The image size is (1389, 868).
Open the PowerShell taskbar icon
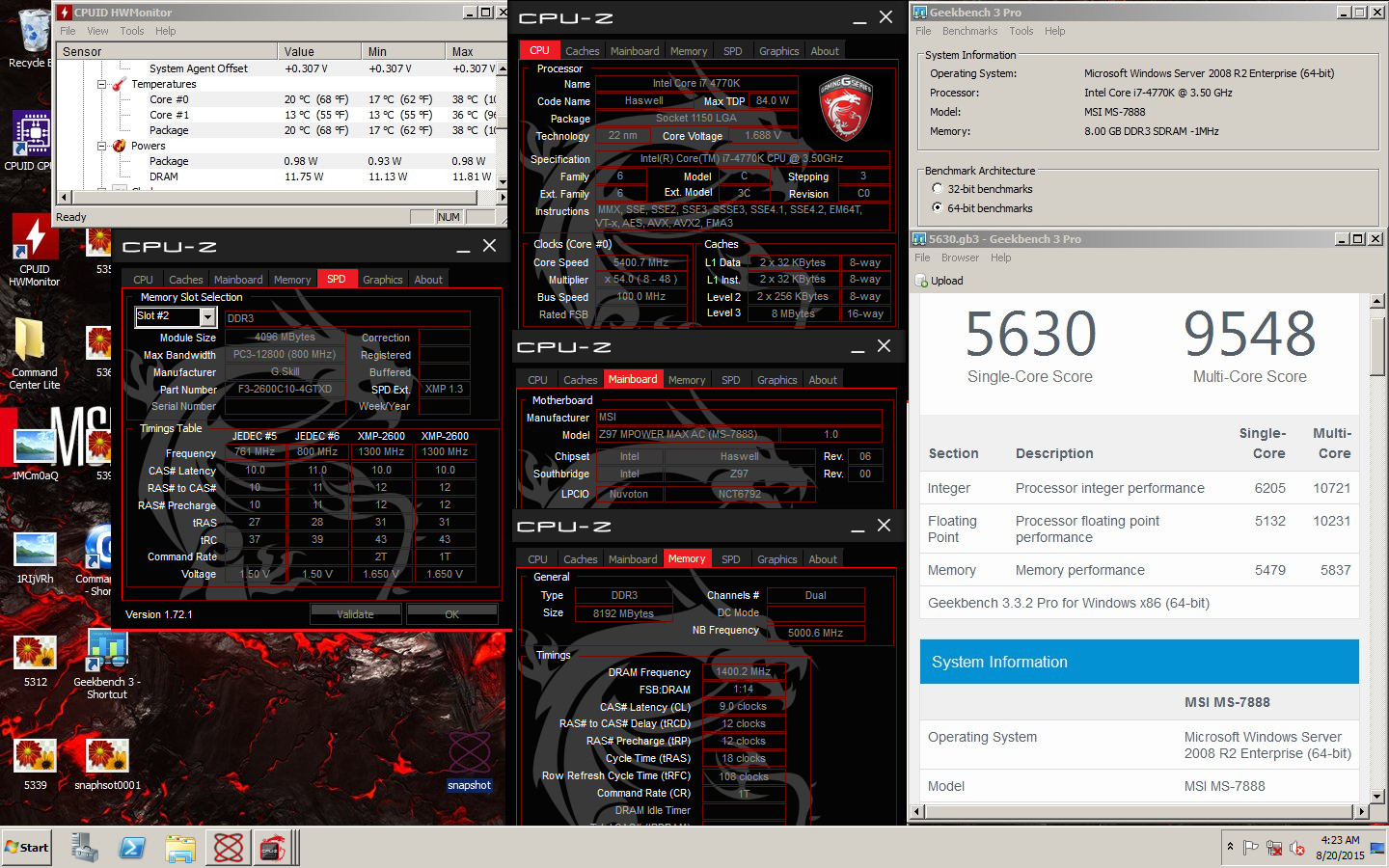pos(132,848)
